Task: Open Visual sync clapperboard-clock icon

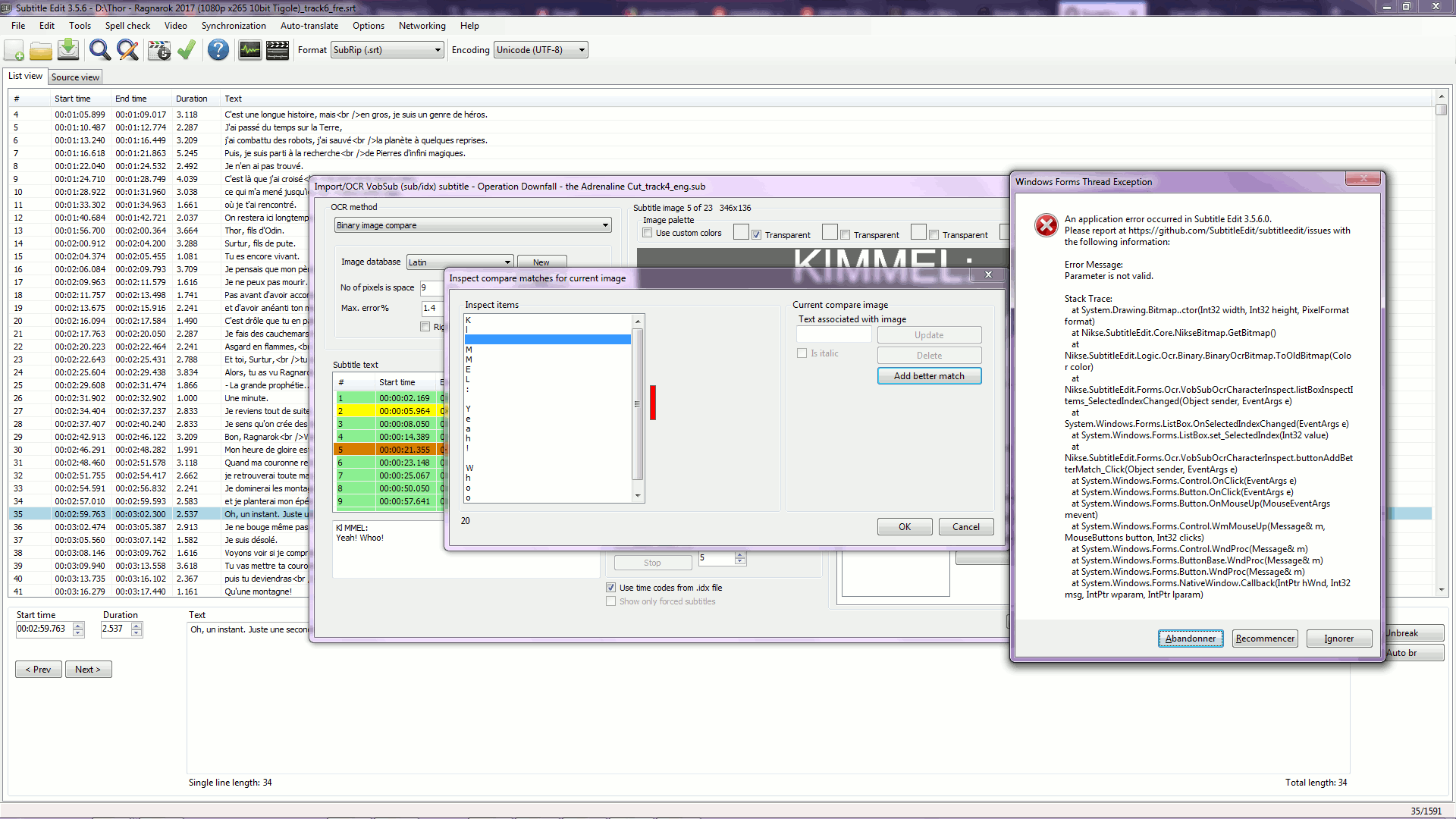Action: 159,51
